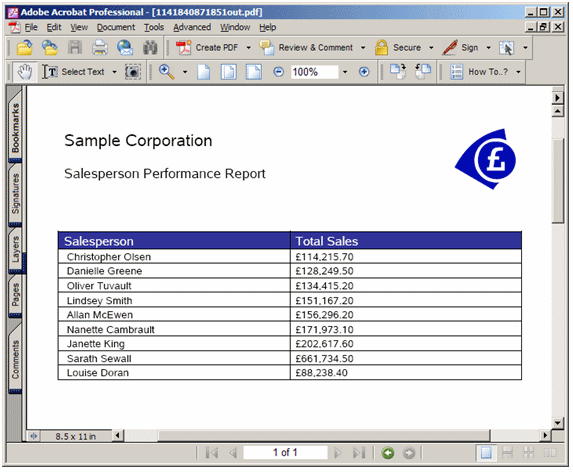Rotate the view using Rotate Clockwise icon
573x472 pixels.
(398, 72)
